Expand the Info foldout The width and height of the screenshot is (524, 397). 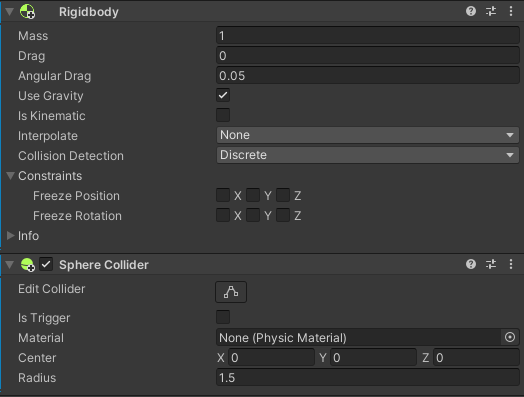click(10, 236)
